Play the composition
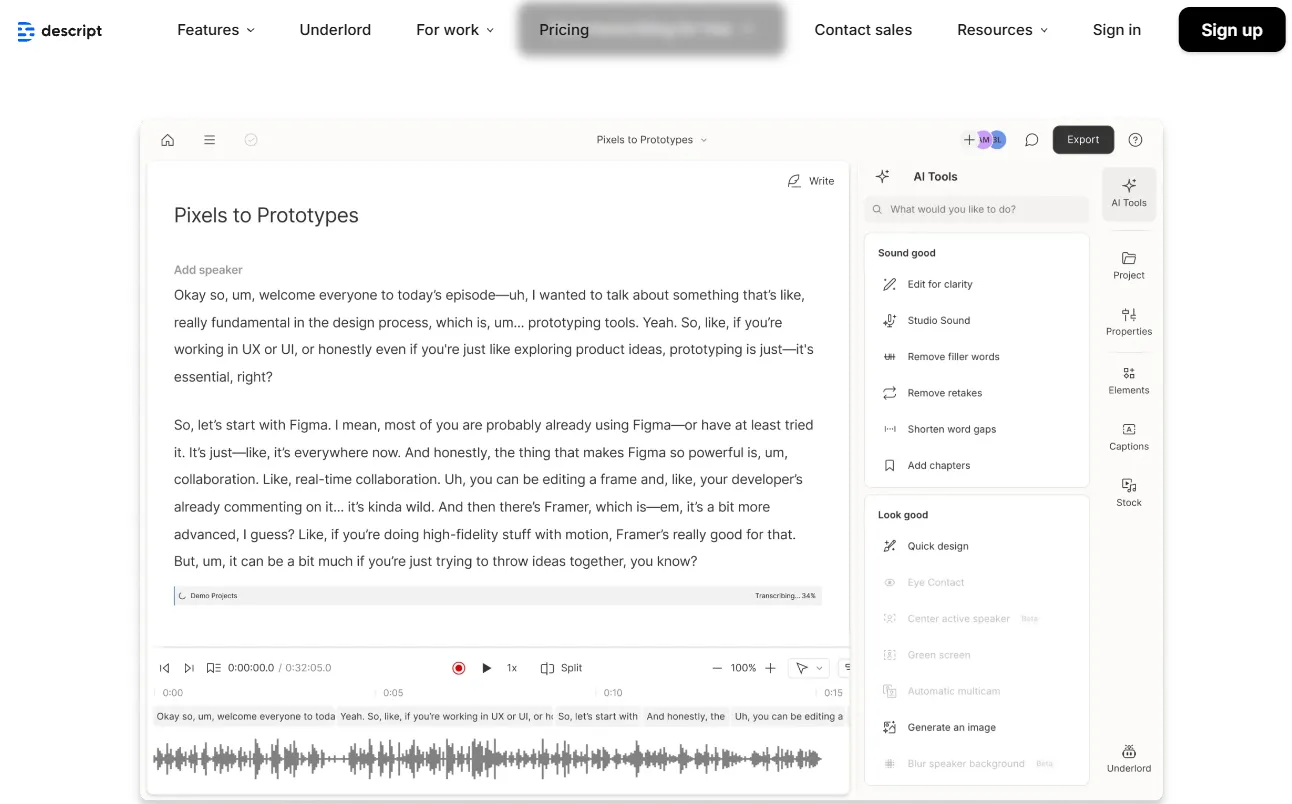Screen dimensions: 1292x804 [x=487, y=668]
